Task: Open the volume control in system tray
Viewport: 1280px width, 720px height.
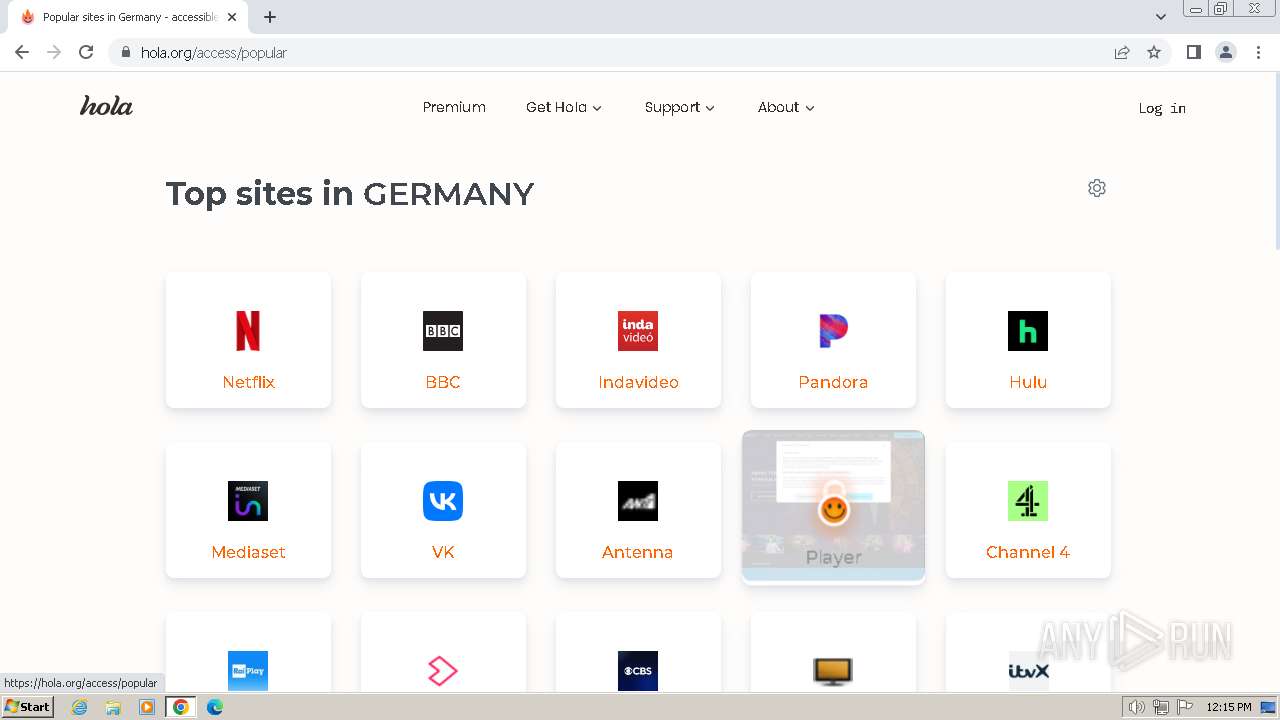Action: 1137,707
